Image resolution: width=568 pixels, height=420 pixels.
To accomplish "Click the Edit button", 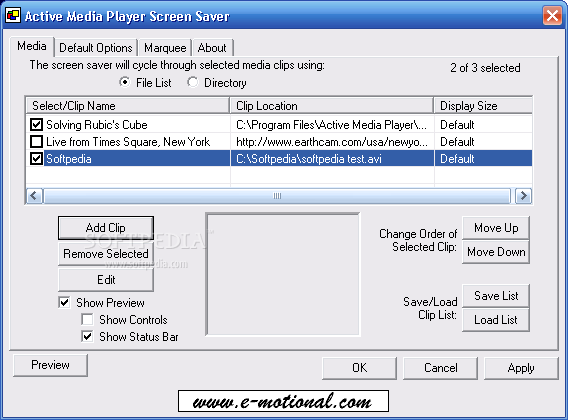I will [x=106, y=280].
